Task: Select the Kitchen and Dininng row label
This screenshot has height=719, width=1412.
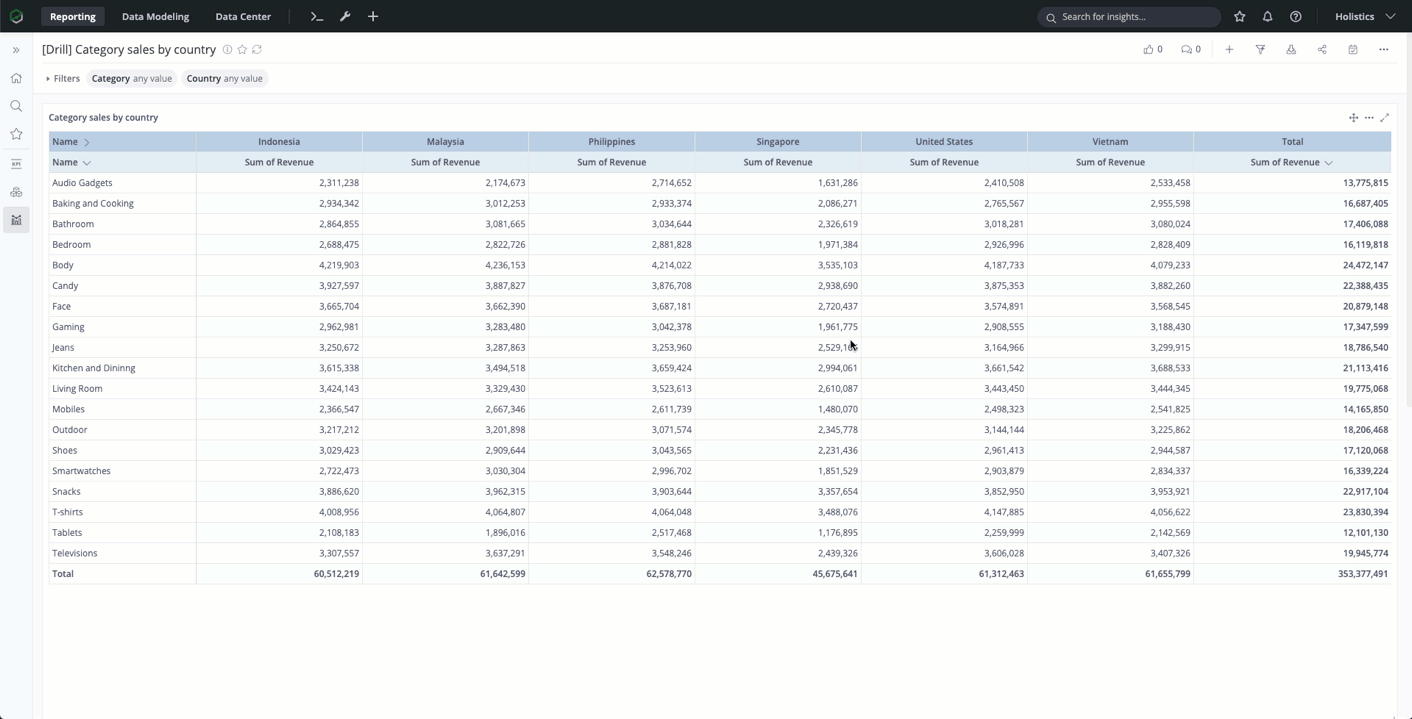Action: (x=94, y=368)
